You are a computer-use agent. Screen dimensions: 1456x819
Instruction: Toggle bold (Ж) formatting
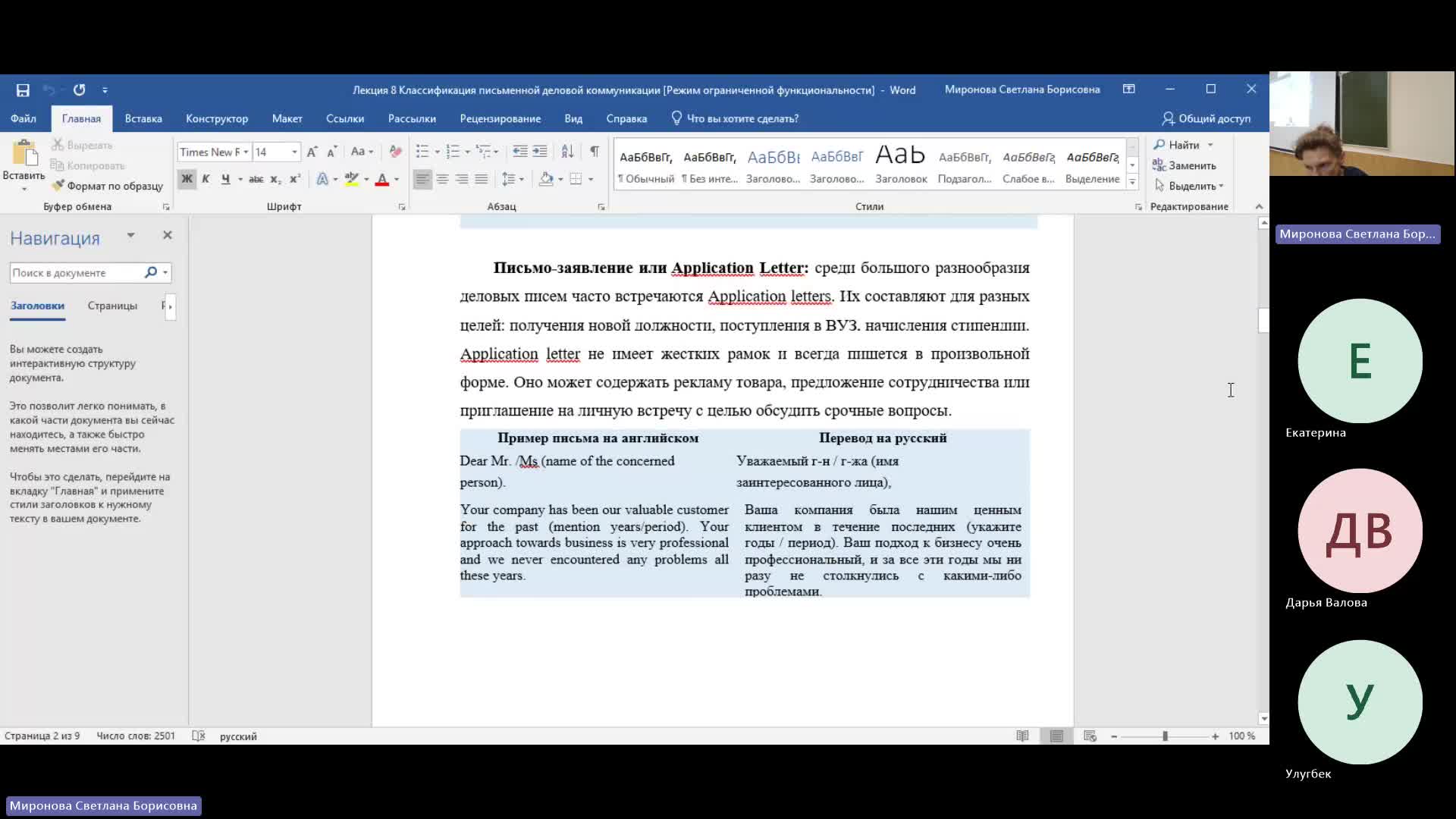tap(187, 179)
